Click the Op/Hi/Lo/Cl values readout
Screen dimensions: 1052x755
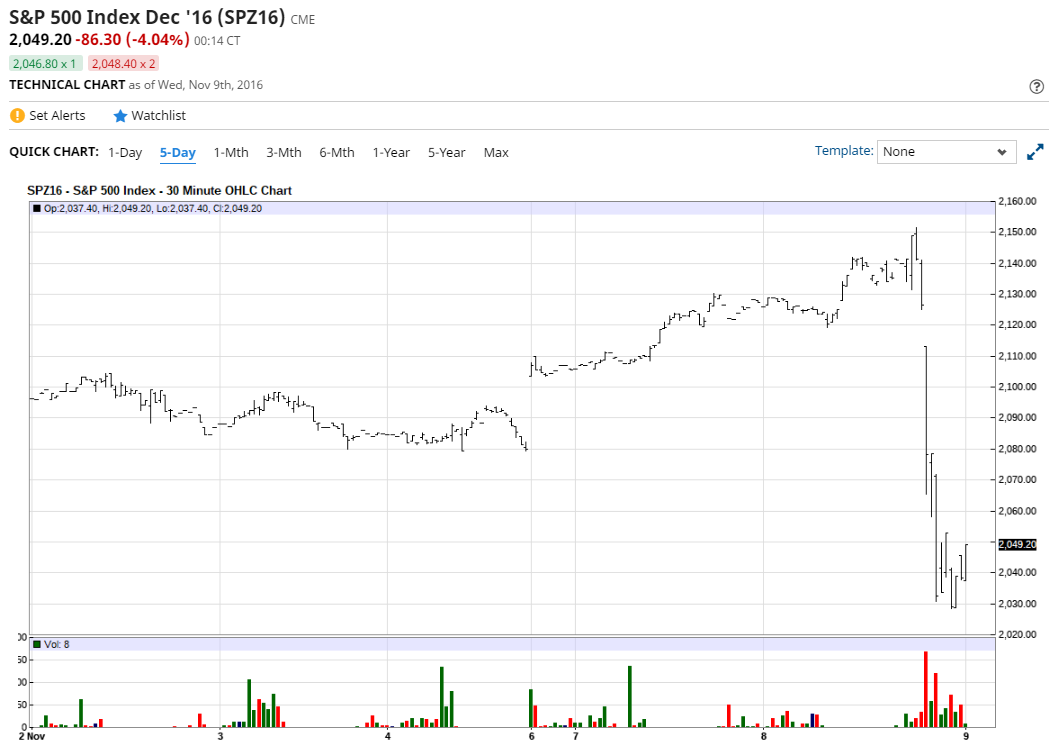click(x=153, y=209)
